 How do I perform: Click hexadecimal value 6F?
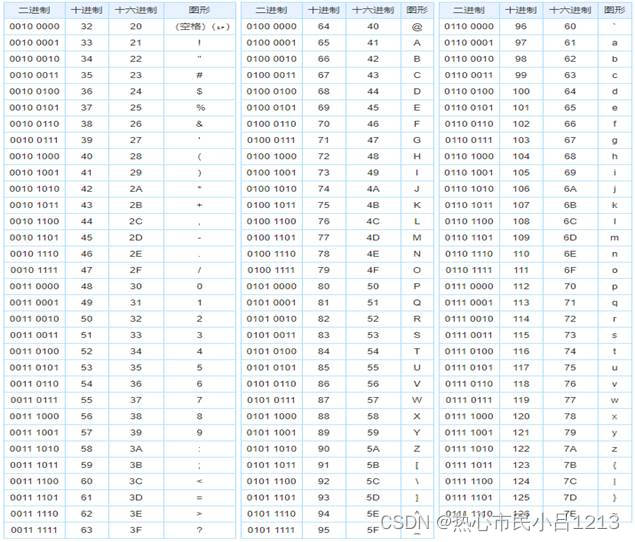click(x=570, y=270)
